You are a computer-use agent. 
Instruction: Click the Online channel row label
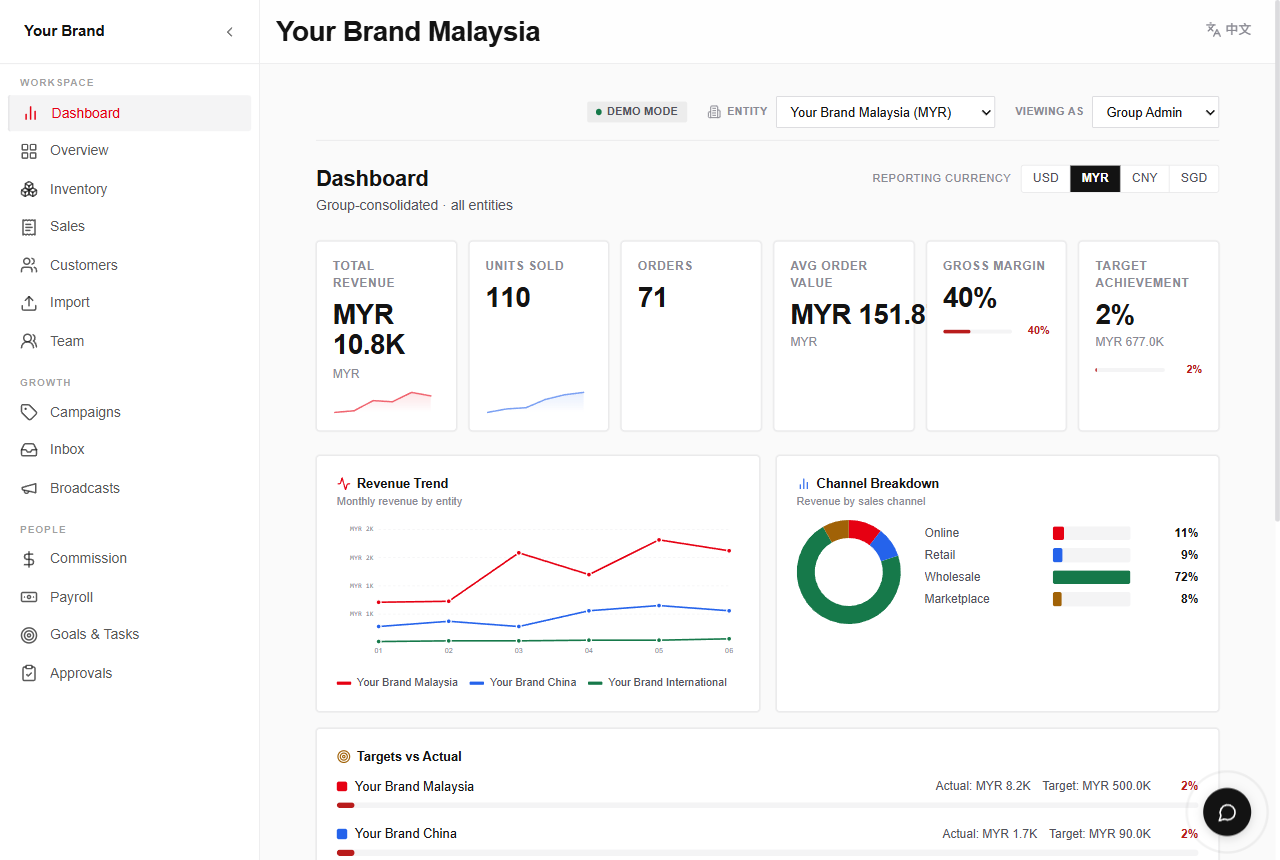(x=942, y=533)
